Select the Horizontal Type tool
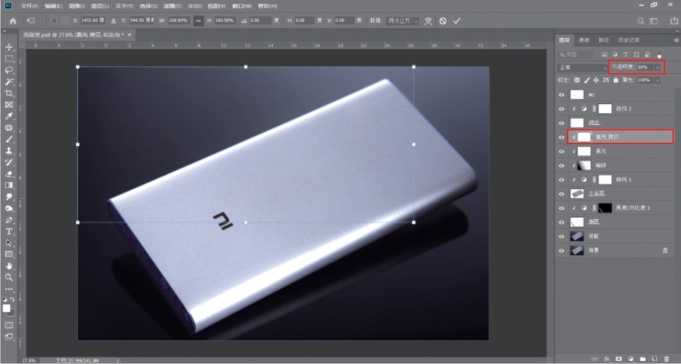The image size is (681, 364). tap(9, 232)
